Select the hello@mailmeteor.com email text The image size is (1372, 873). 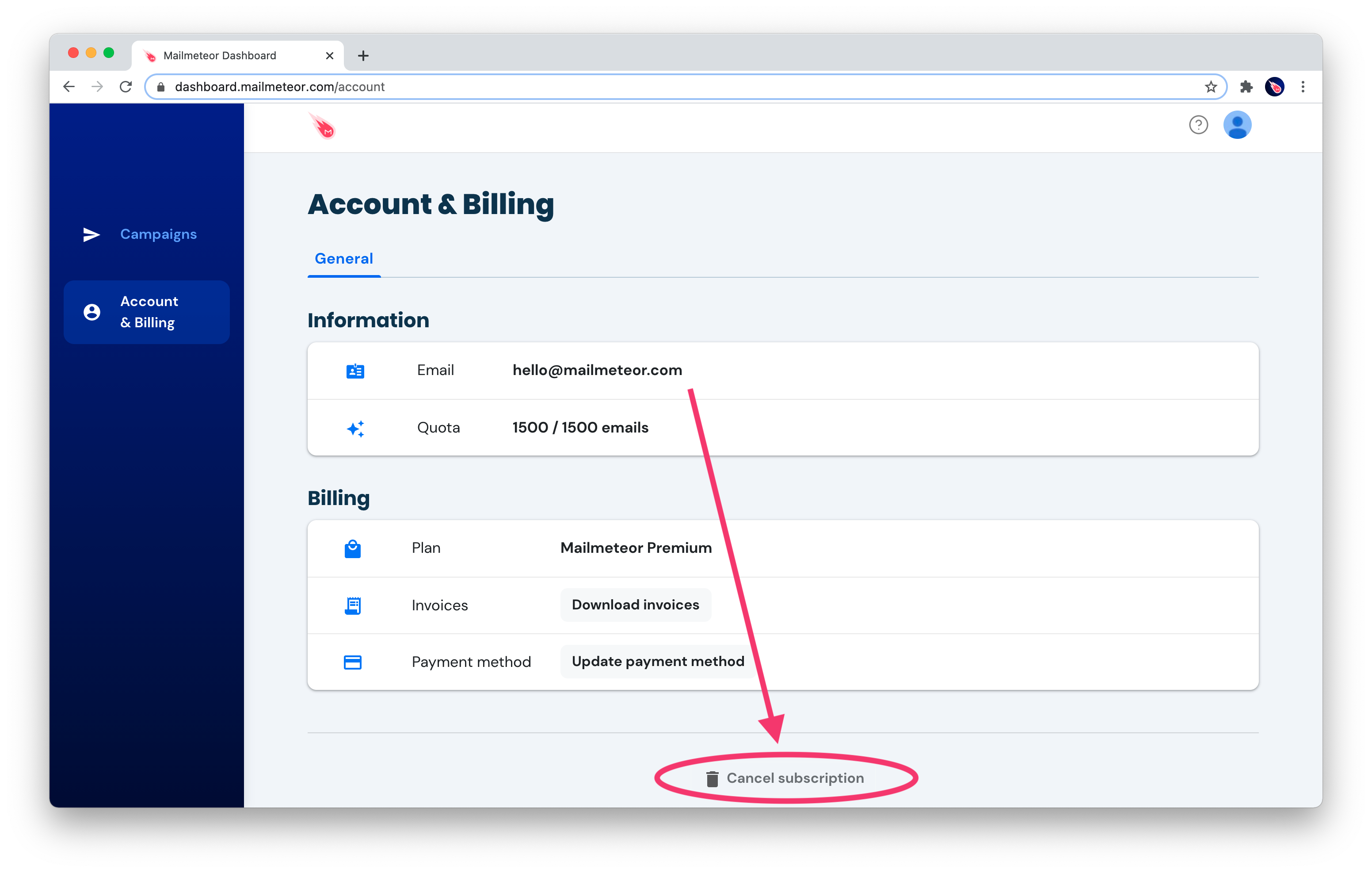[597, 371]
